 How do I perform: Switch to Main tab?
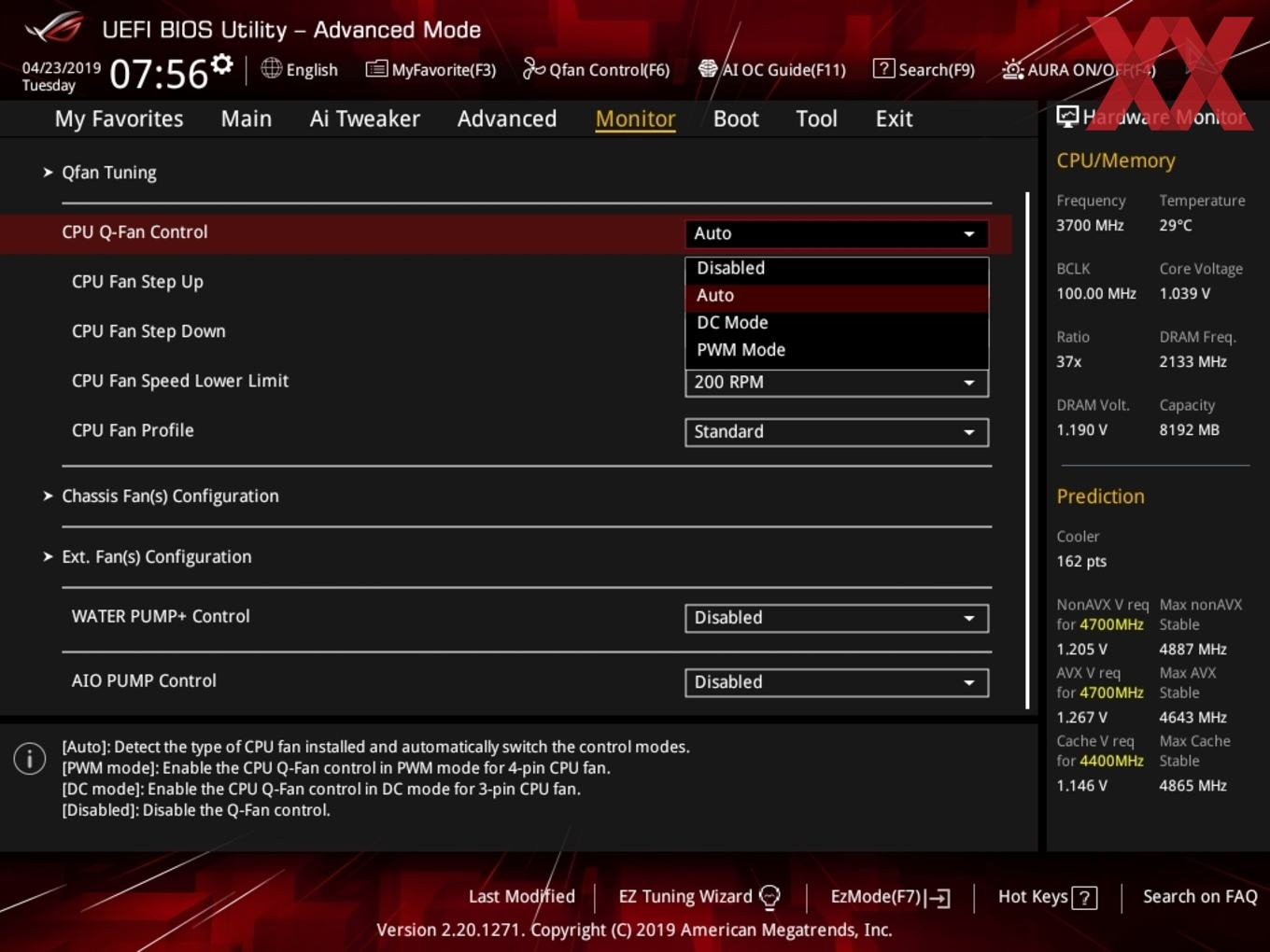[247, 119]
